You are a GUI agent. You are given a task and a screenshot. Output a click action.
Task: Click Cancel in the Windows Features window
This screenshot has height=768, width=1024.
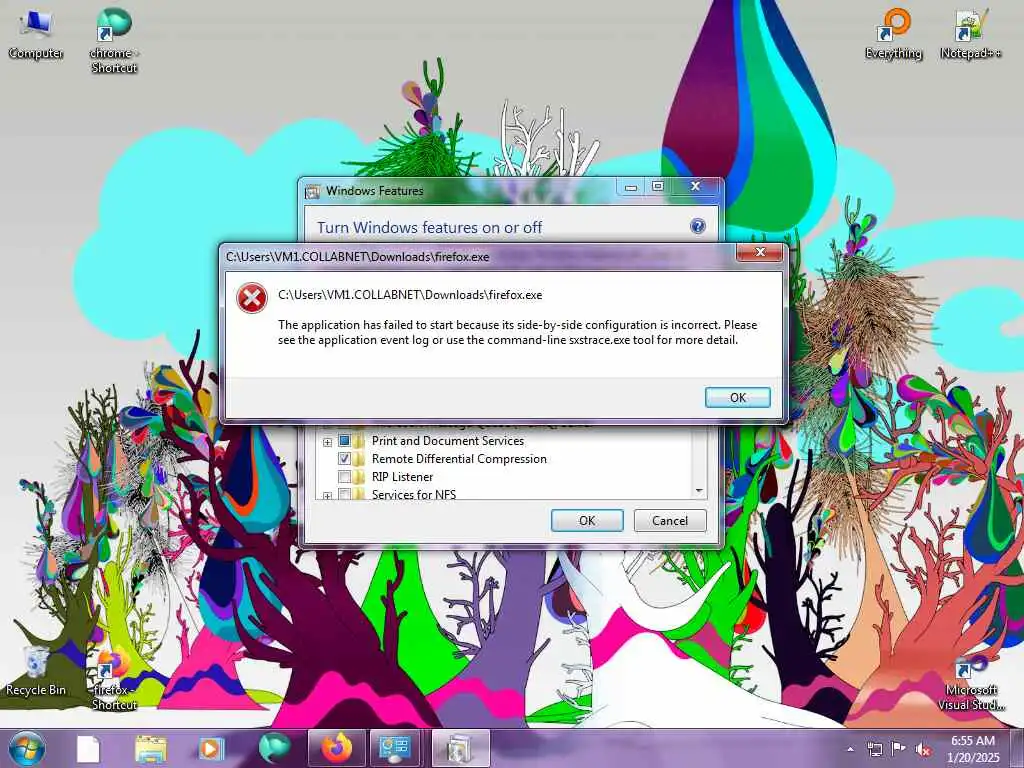coord(670,520)
